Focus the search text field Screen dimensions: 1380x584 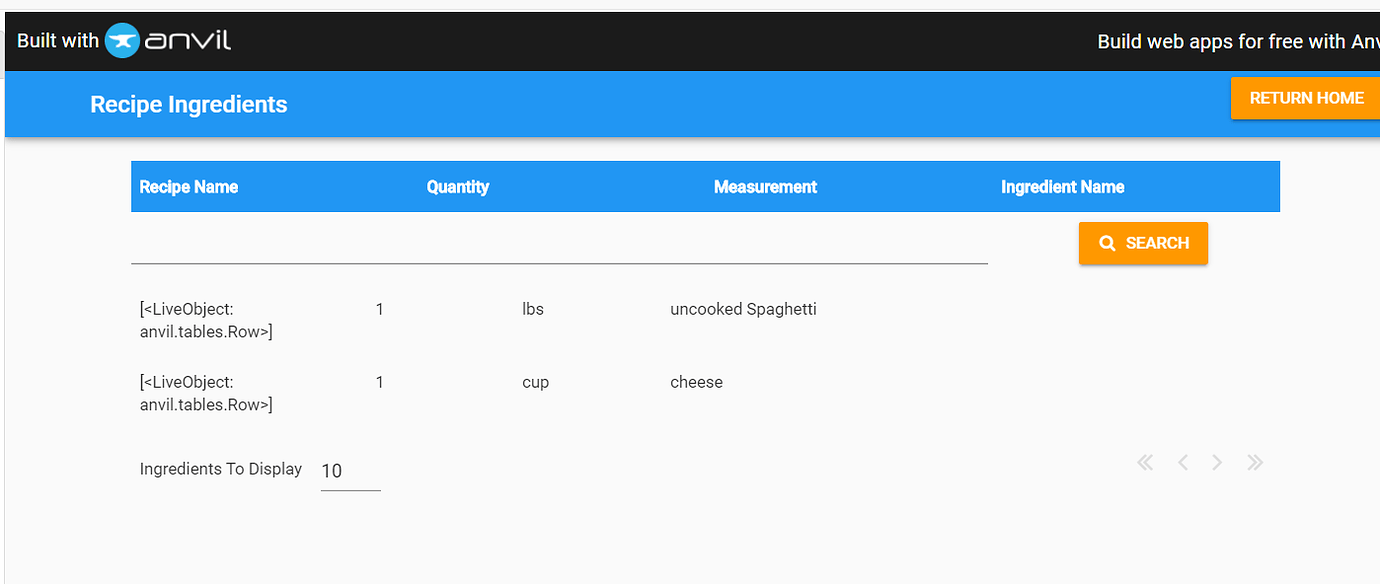pyautogui.click(x=559, y=243)
